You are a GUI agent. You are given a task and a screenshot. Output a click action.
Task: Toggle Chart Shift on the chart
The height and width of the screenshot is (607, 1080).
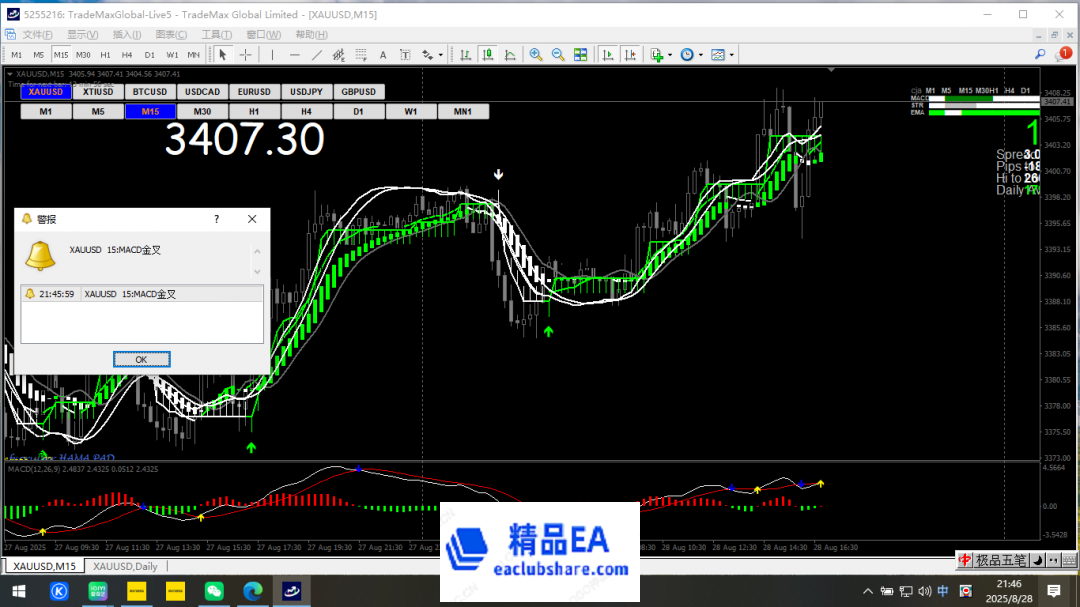click(630, 54)
